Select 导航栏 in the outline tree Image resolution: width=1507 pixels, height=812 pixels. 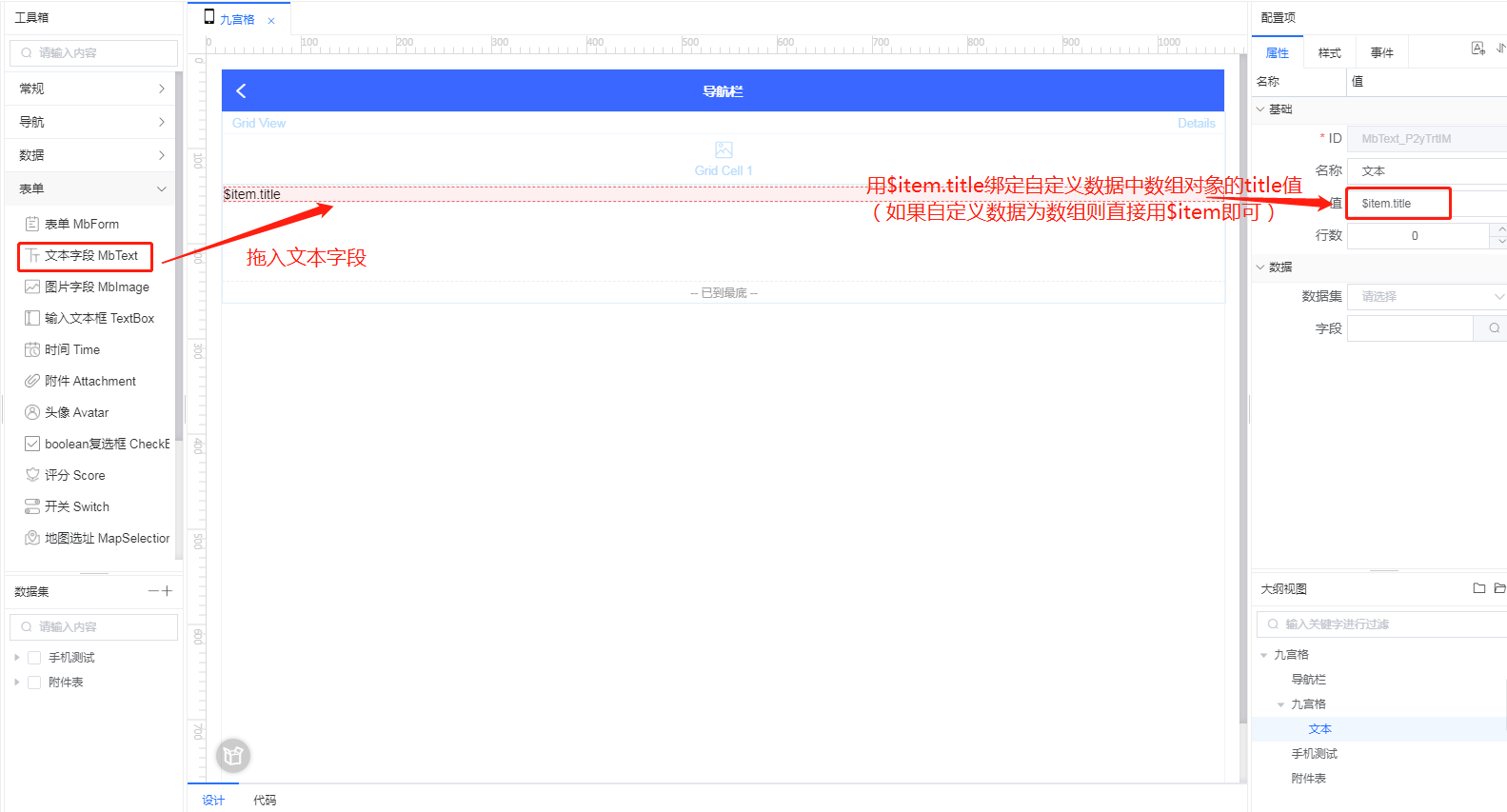1308,680
